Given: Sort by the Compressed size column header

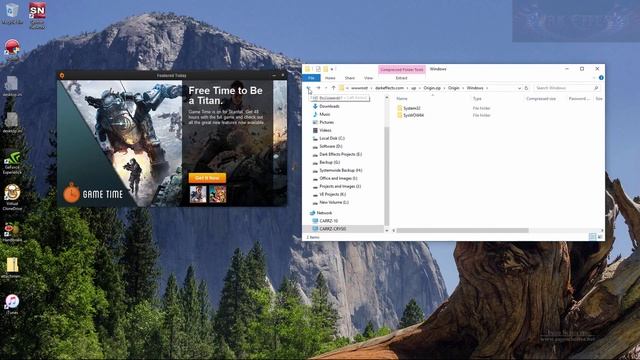Looking at the screenshot, I should pyautogui.click(x=541, y=99).
